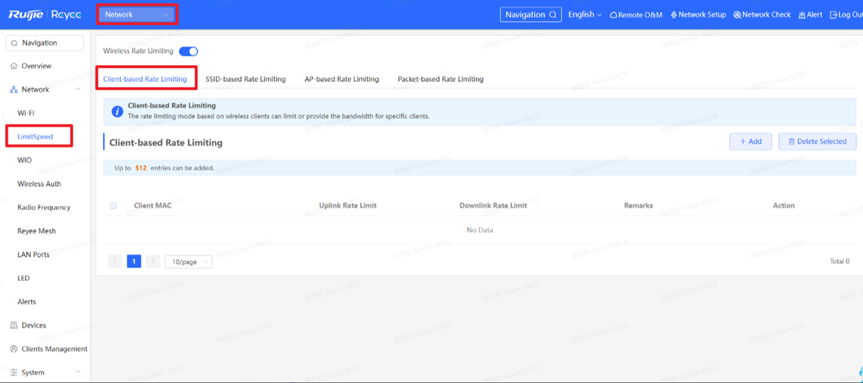This screenshot has width=863, height=383.
Task: Change the 10/page page size dropdown
Action: tap(188, 262)
